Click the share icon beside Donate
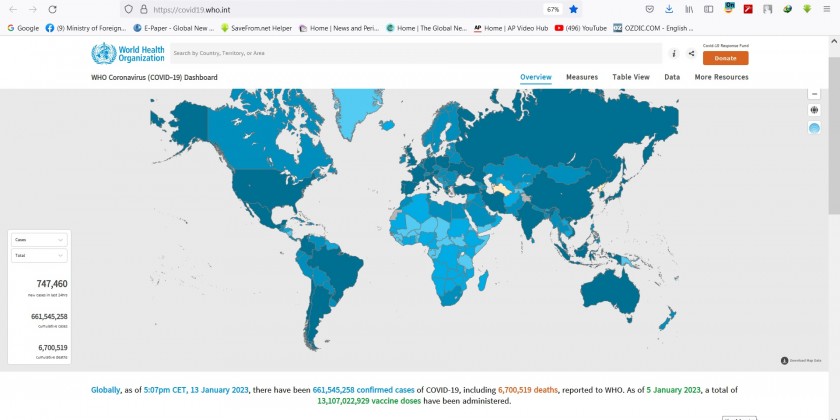This screenshot has width=840, height=420. [691, 53]
